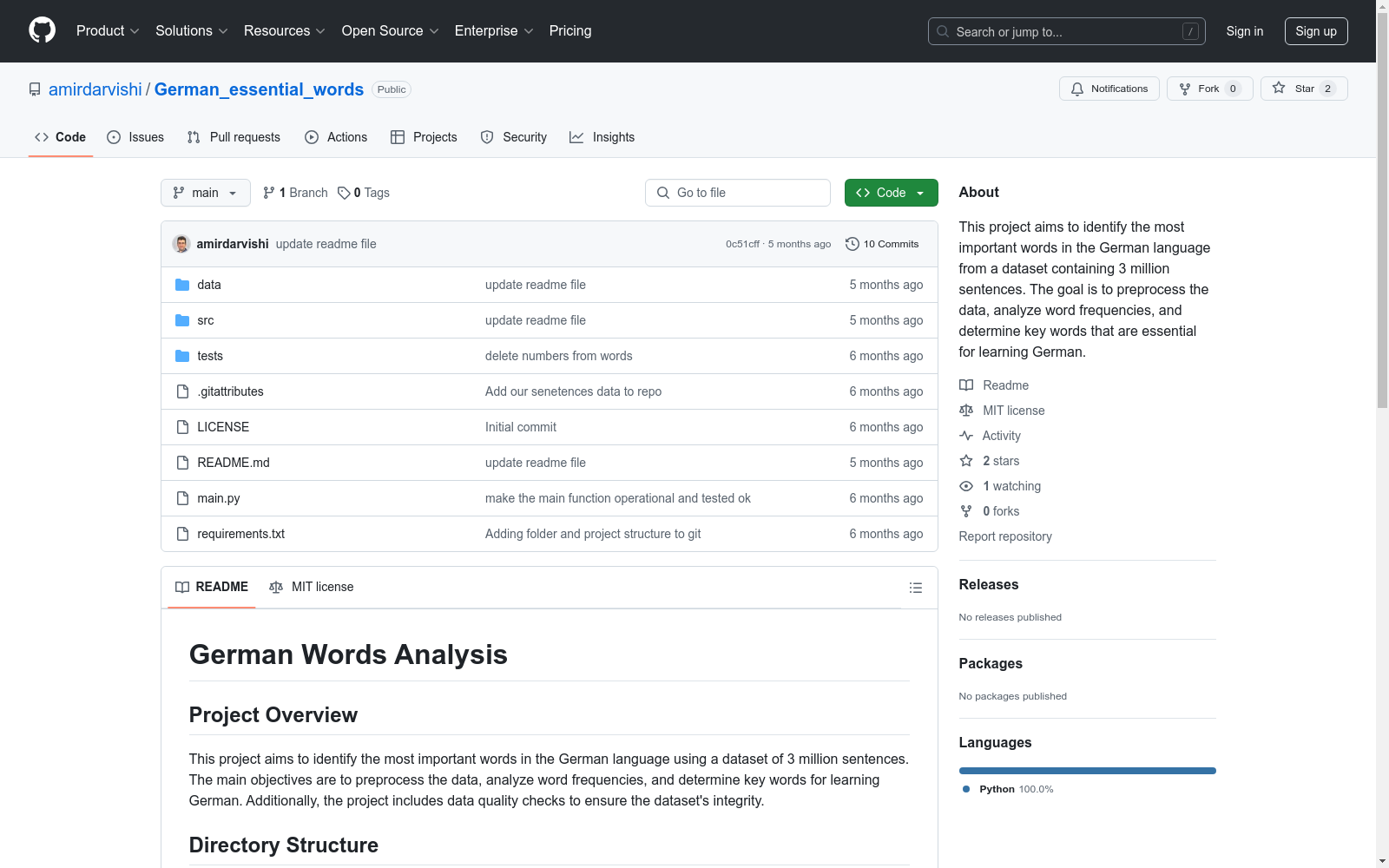Image resolution: width=1389 pixels, height=868 pixels.
Task: Expand the Enterprise menu
Action: point(494,30)
